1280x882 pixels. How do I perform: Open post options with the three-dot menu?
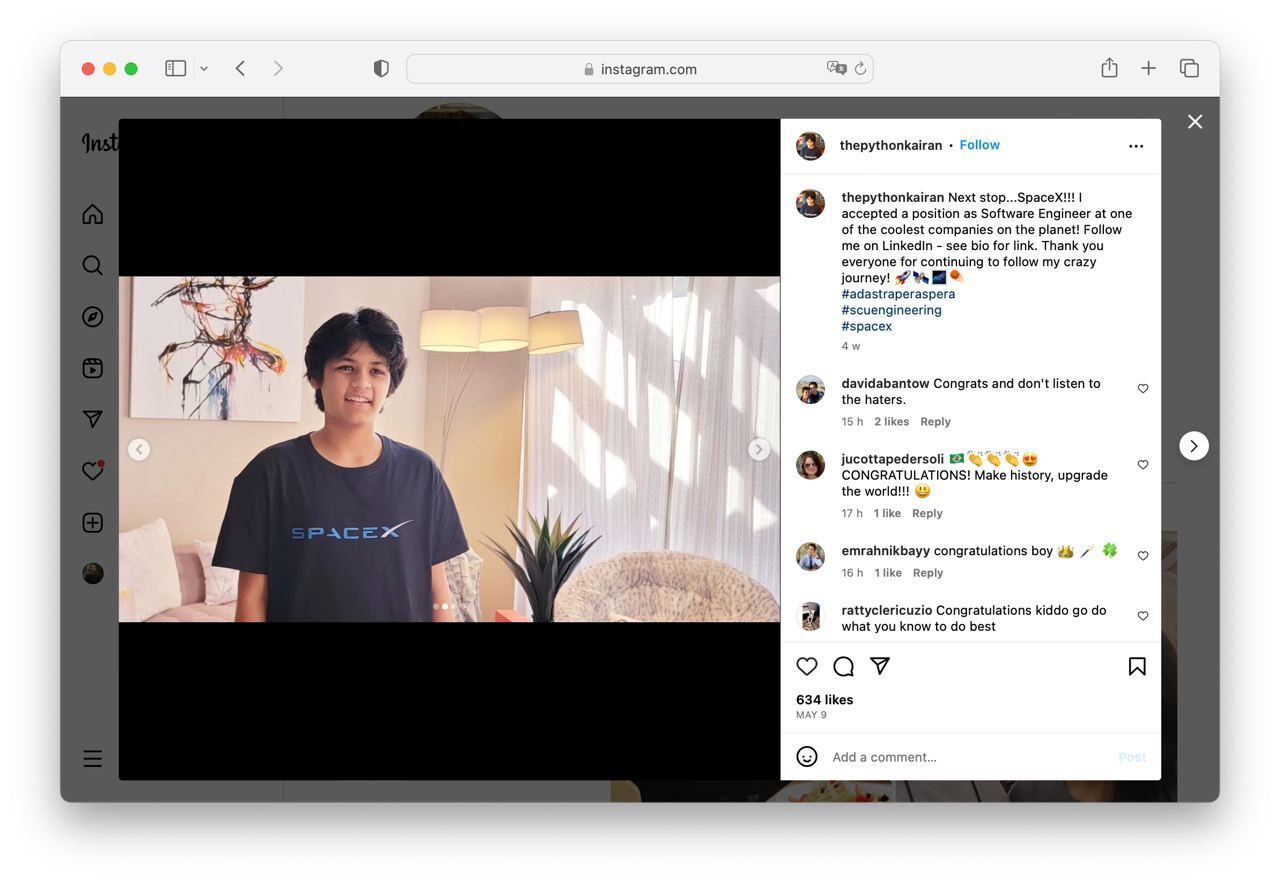[1136, 145]
